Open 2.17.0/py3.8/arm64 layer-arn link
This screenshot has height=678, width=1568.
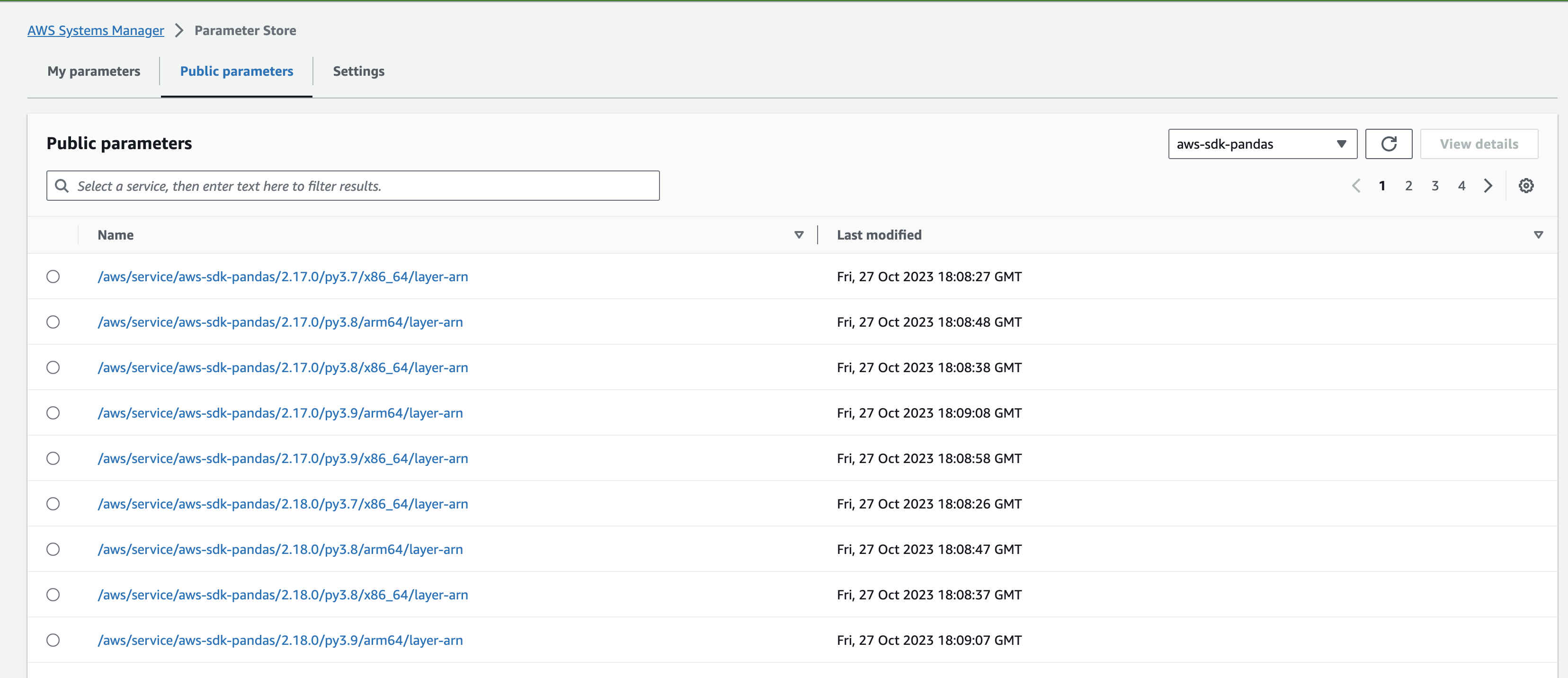pos(280,322)
